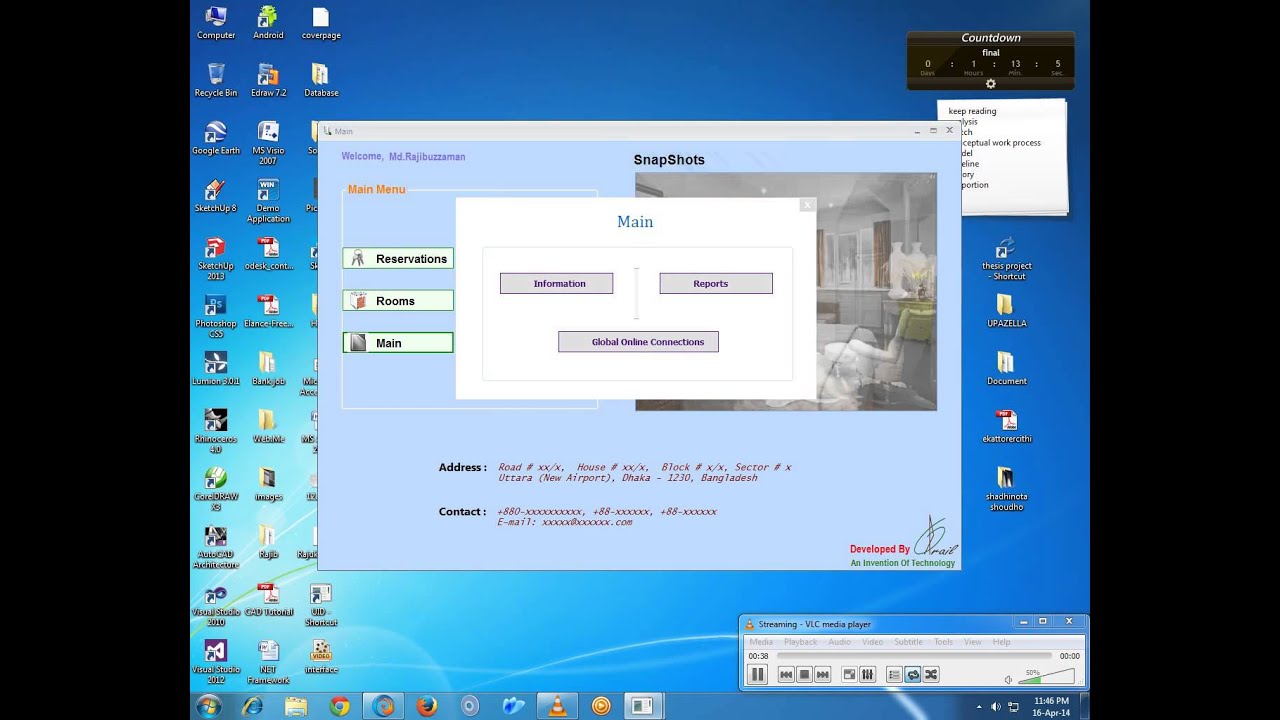Image resolution: width=1280 pixels, height=720 pixels.
Task: Select the interface video file icon
Action: [321, 658]
